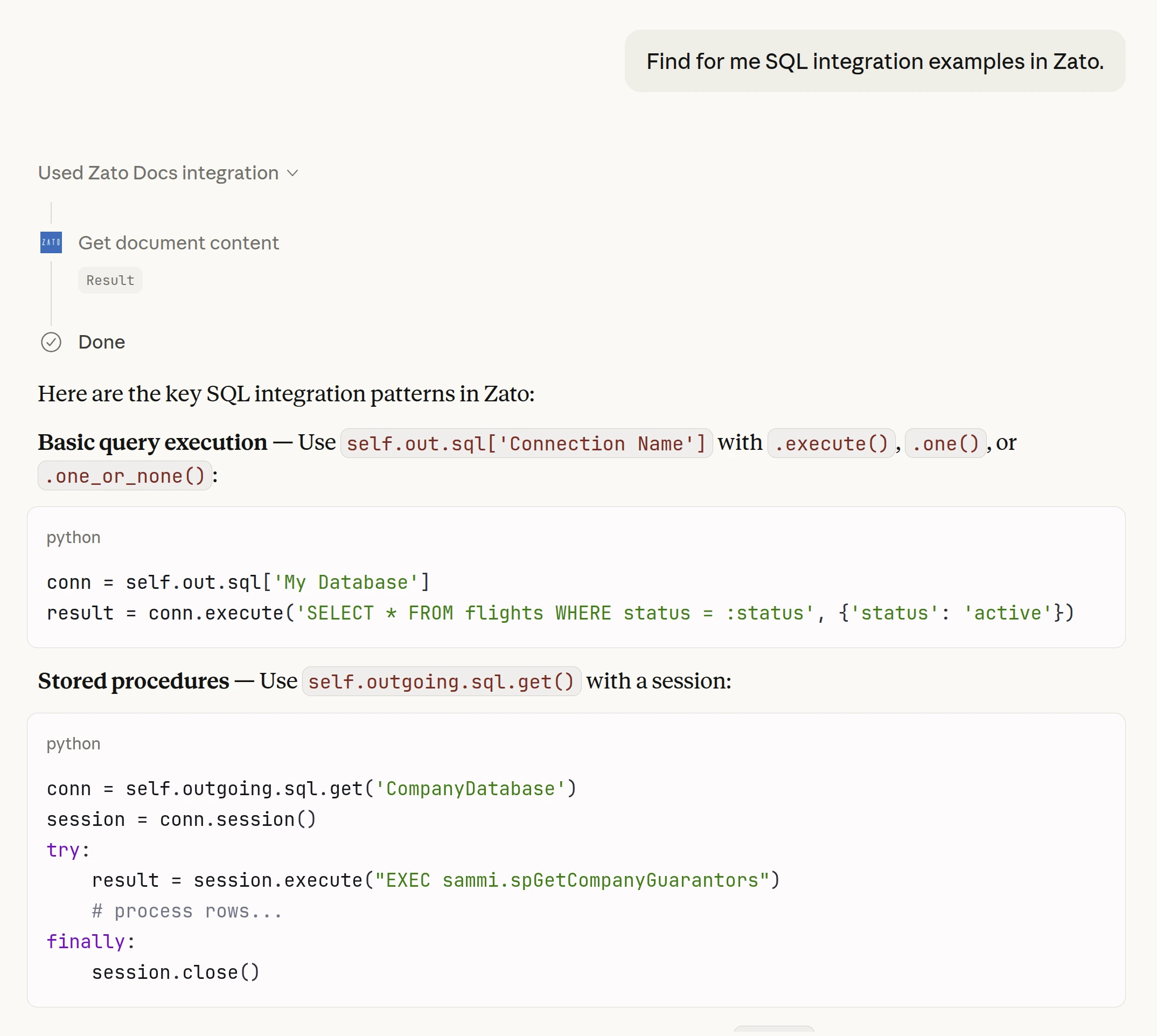1157x1036 pixels.
Task: Click the self.out.sql['Connection Name'] inline code
Action: click(x=526, y=443)
